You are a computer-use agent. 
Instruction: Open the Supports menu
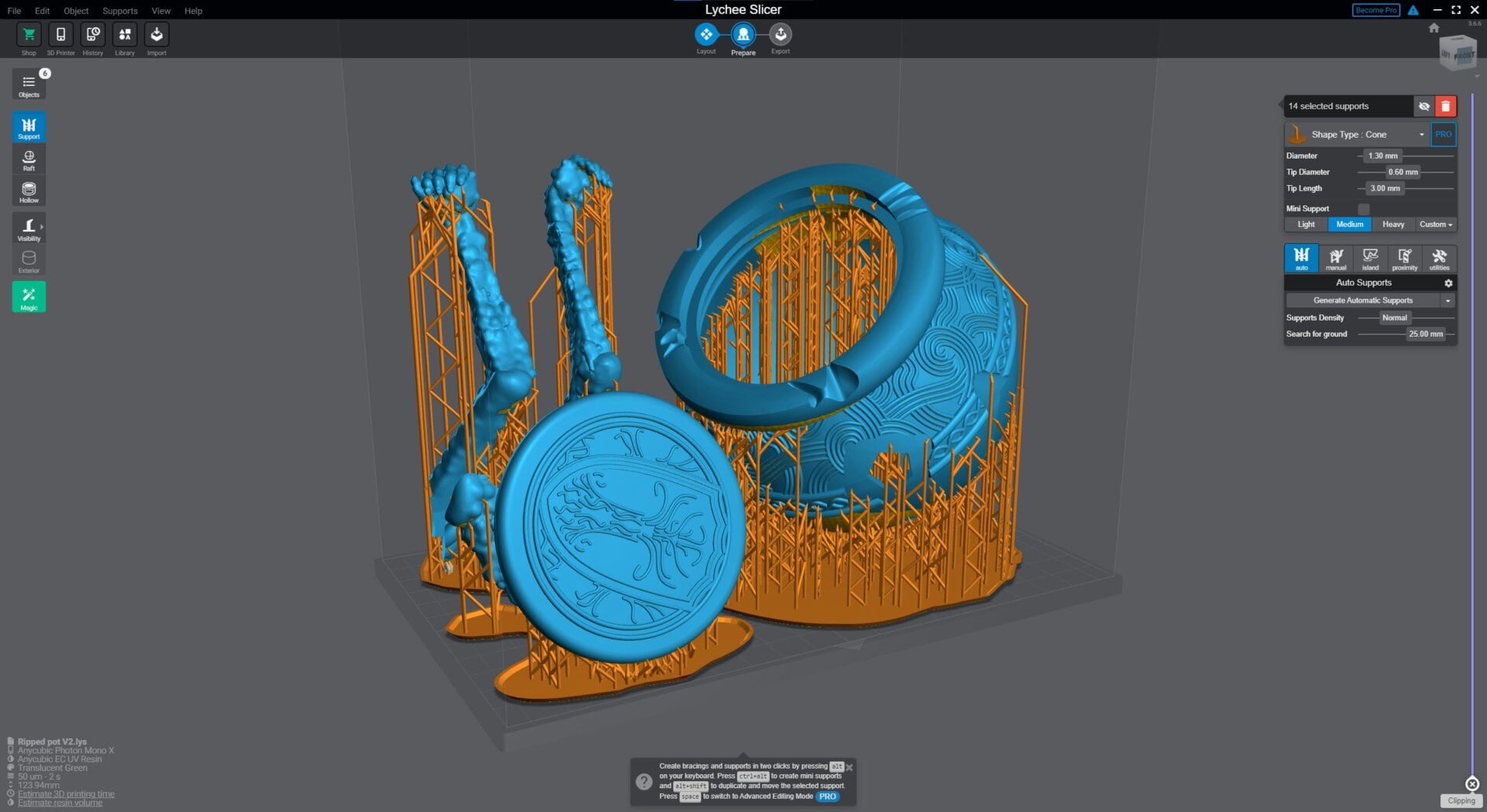point(120,10)
